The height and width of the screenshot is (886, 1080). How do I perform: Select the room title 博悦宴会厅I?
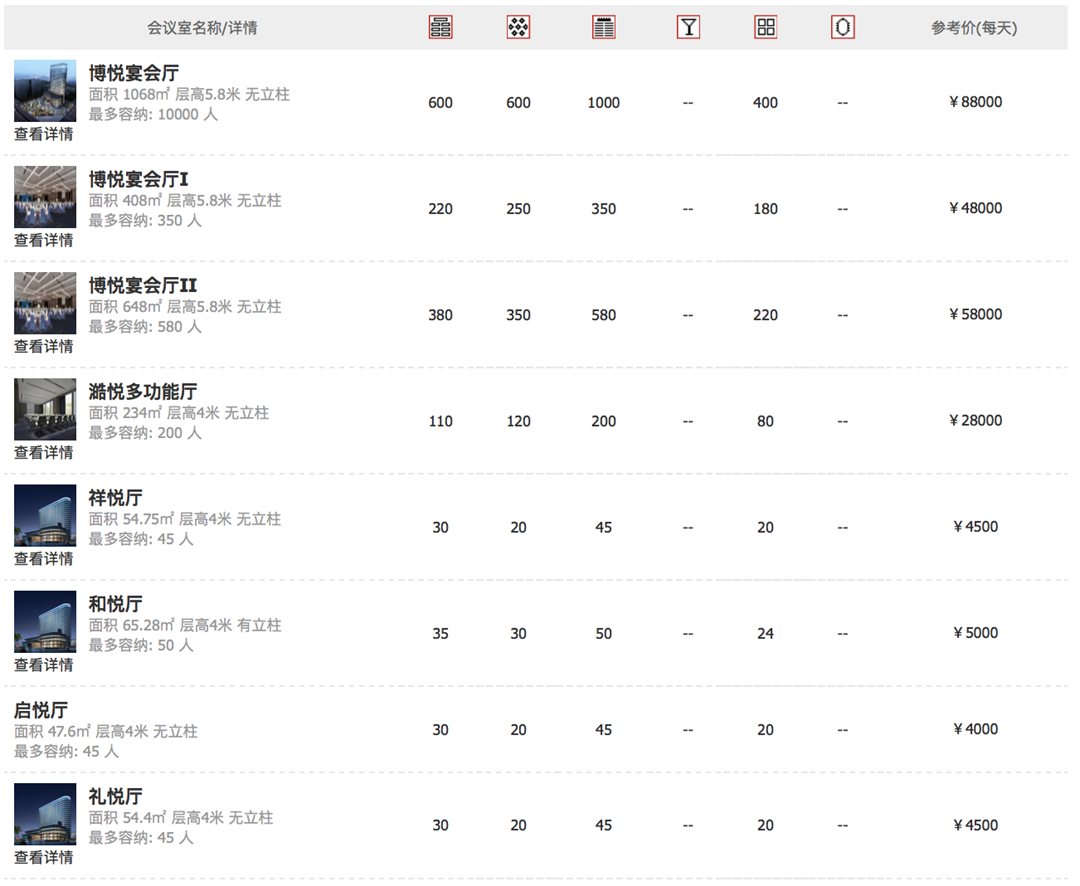pos(138,179)
